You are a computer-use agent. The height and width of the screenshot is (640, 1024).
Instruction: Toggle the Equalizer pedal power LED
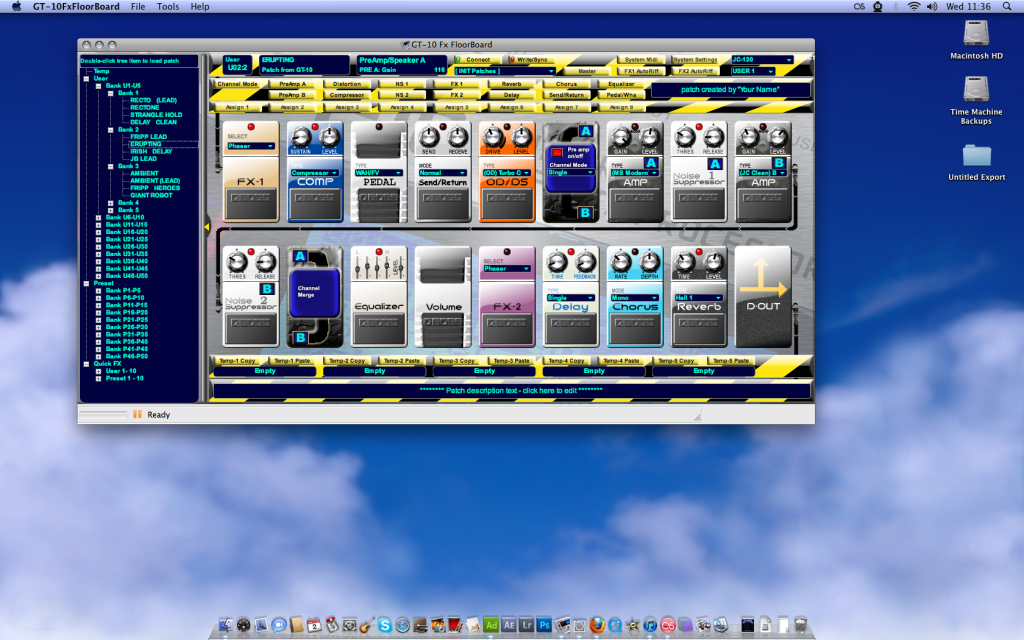point(379,251)
